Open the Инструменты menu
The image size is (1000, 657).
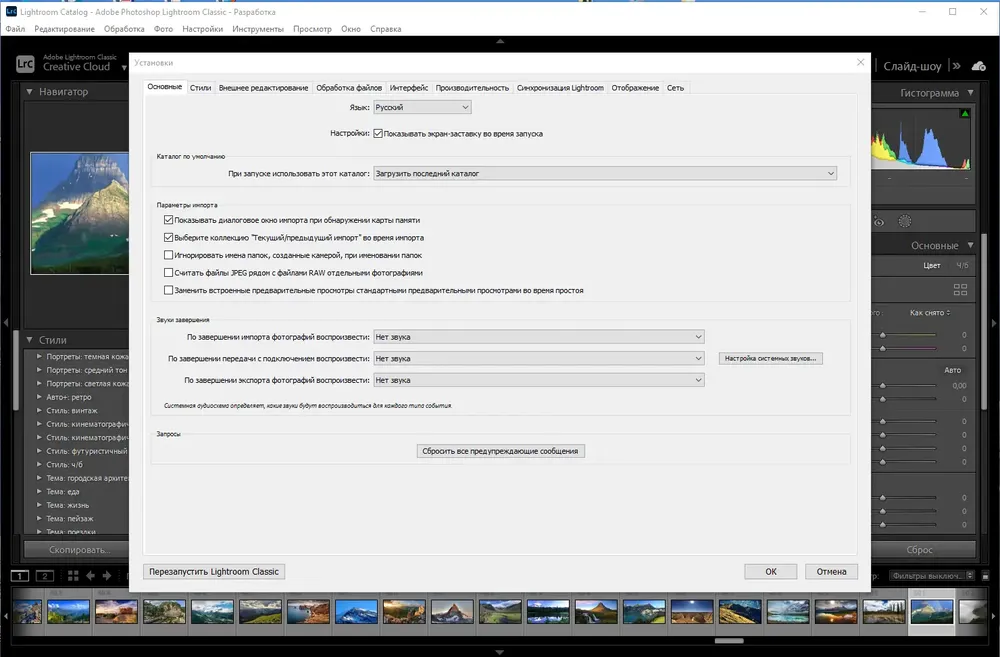258,29
